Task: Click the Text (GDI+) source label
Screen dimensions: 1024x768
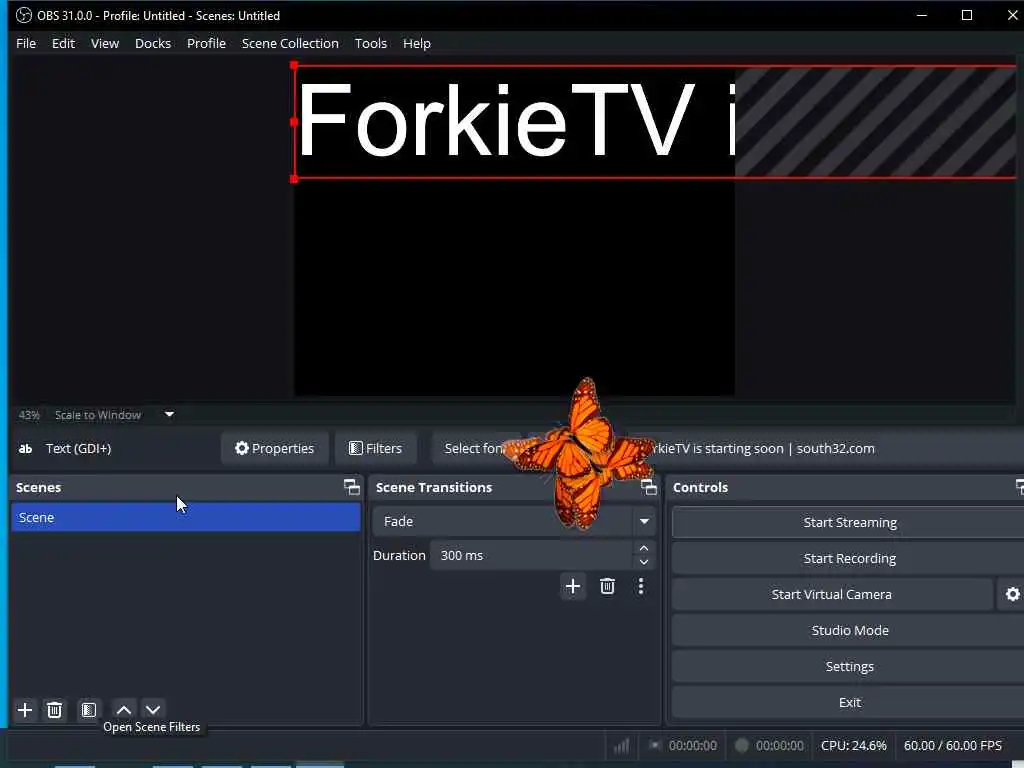Action: pos(78,448)
